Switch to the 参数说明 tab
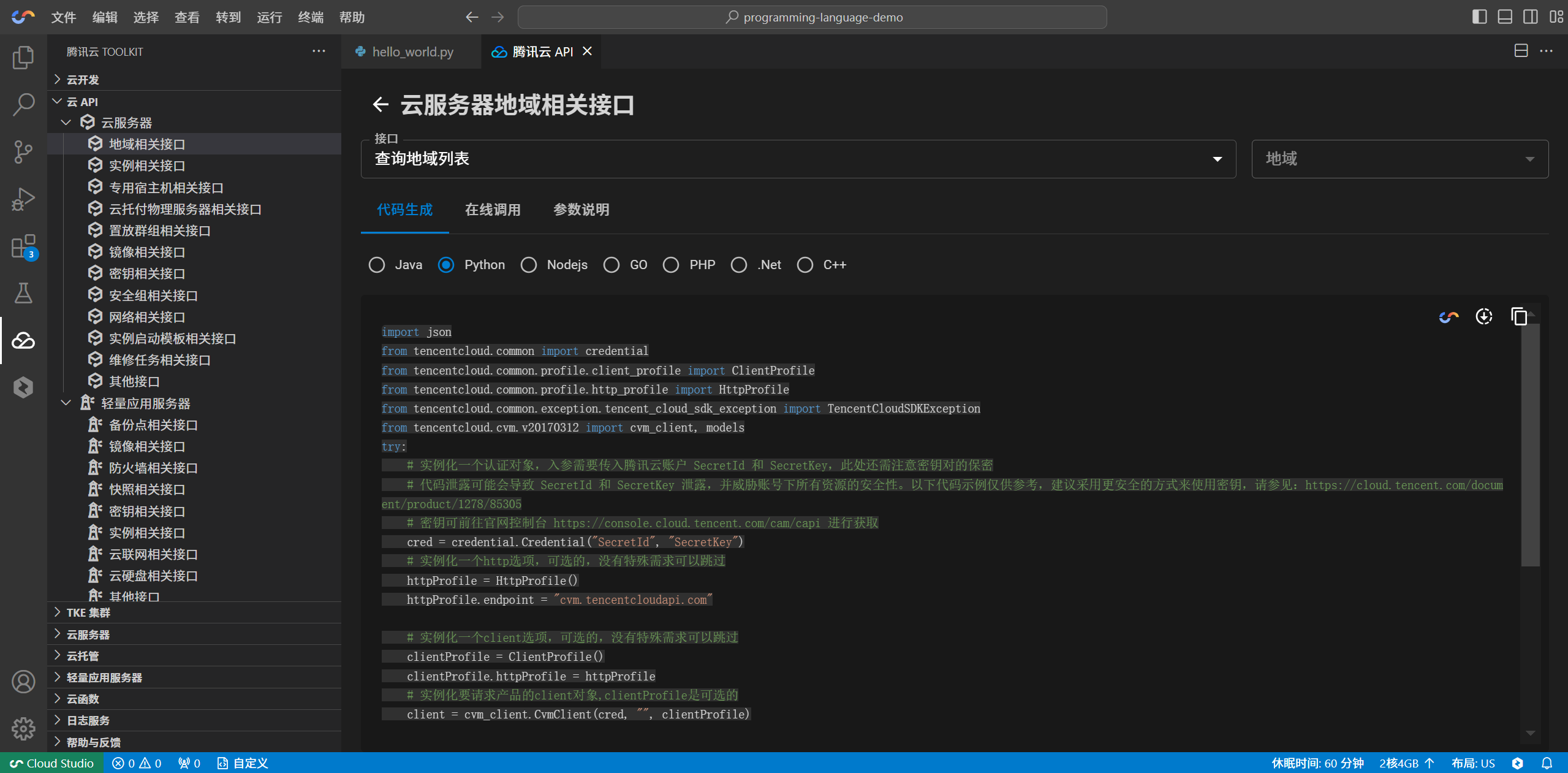Viewport: 1568px width, 773px height. 581,210
